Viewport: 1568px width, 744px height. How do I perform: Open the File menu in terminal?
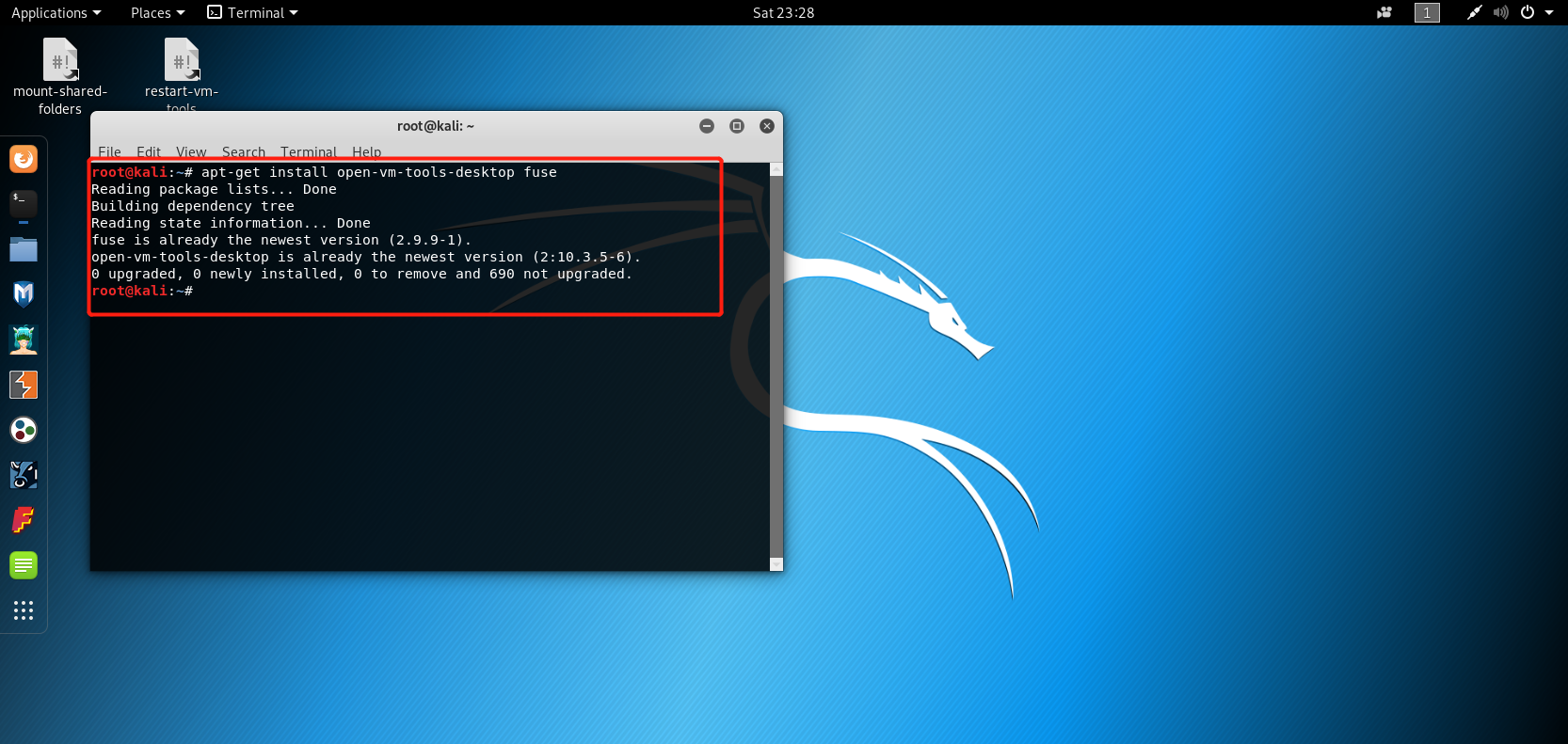tap(109, 151)
